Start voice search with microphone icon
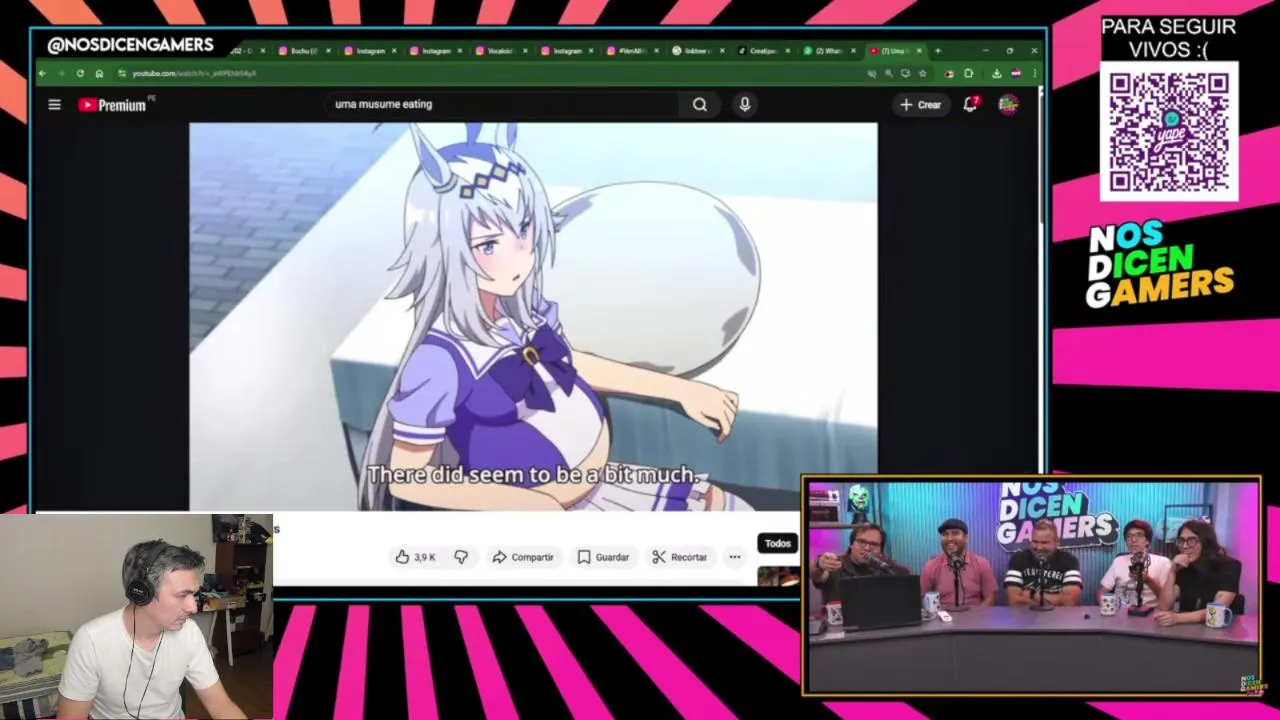This screenshot has width=1280, height=720. tap(745, 104)
